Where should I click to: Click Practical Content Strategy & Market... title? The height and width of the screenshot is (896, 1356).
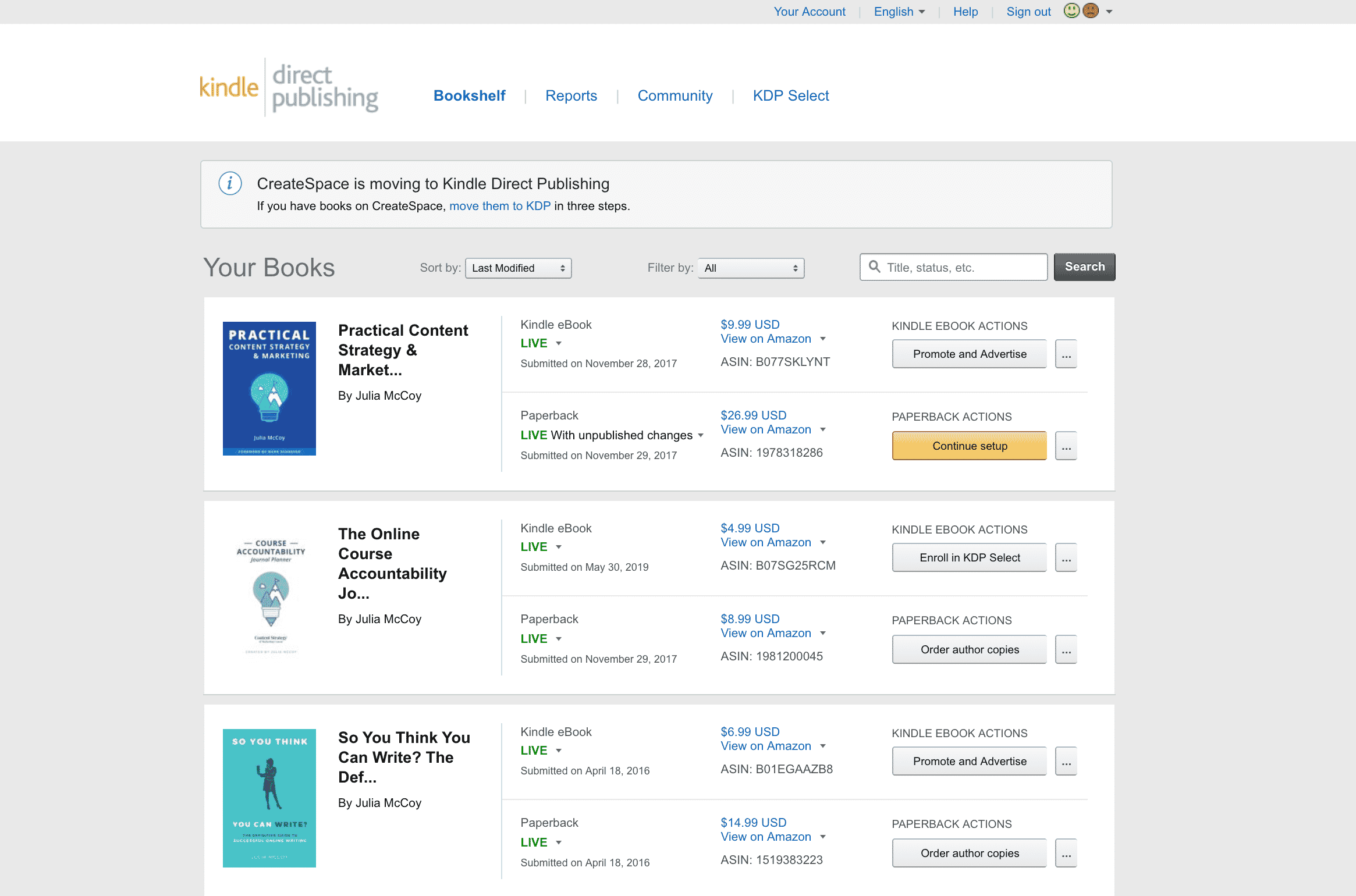click(x=403, y=350)
